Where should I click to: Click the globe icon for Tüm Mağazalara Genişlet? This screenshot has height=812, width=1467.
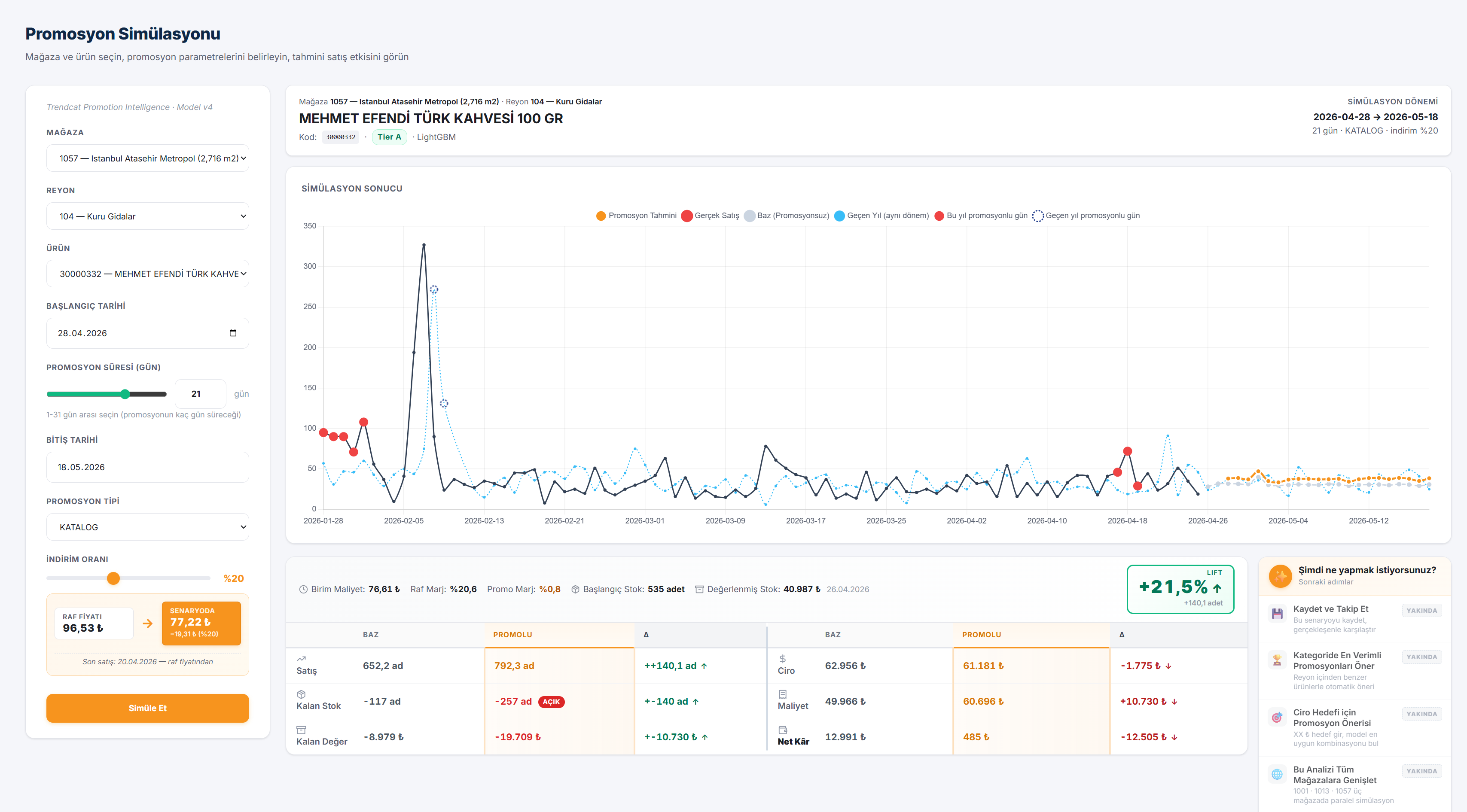click(x=1277, y=774)
